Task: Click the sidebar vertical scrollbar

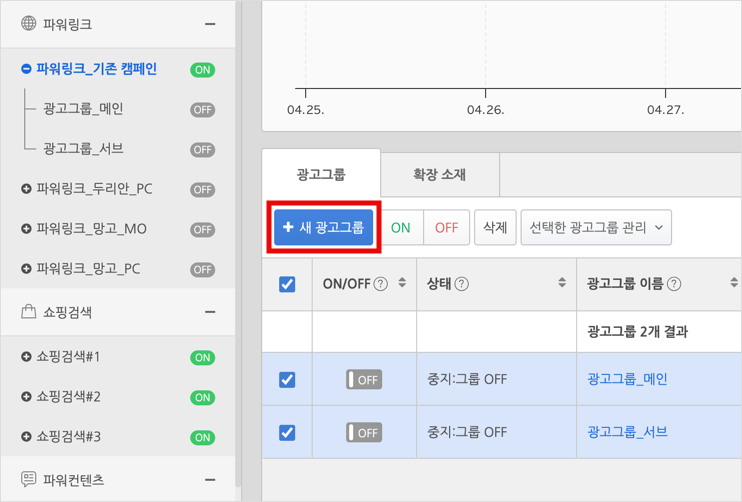Action: [238, 244]
